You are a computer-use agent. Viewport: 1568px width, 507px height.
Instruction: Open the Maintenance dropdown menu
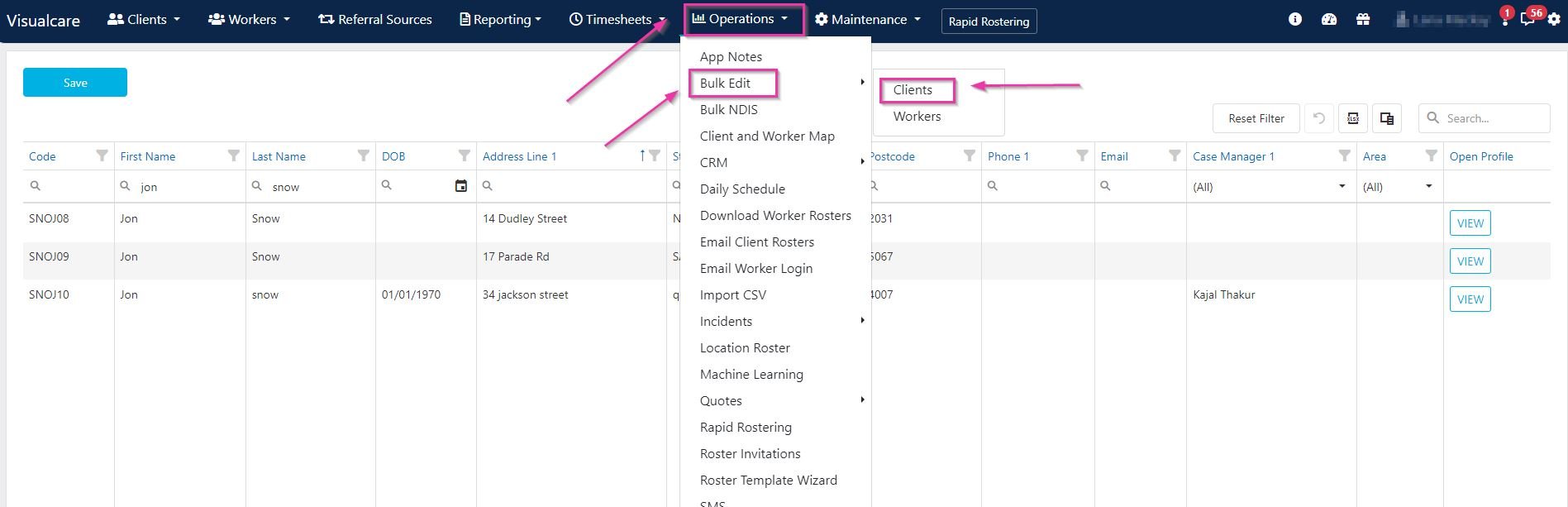(868, 19)
